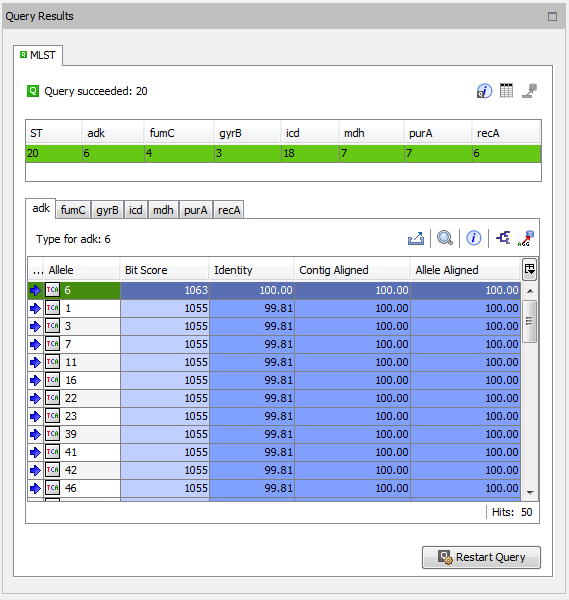Click the TCA sequence icon for allele 7
The height and width of the screenshot is (600, 569).
click(x=52, y=344)
